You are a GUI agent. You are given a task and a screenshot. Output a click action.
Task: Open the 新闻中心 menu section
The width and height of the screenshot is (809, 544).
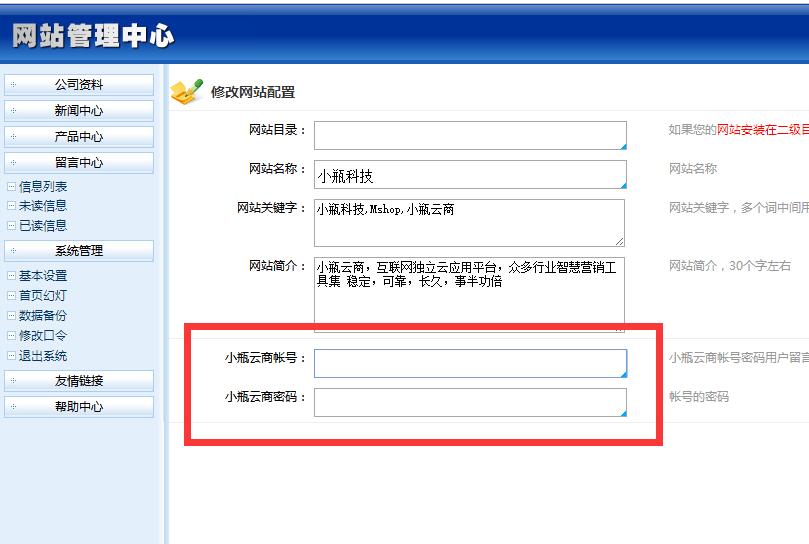pos(79,110)
